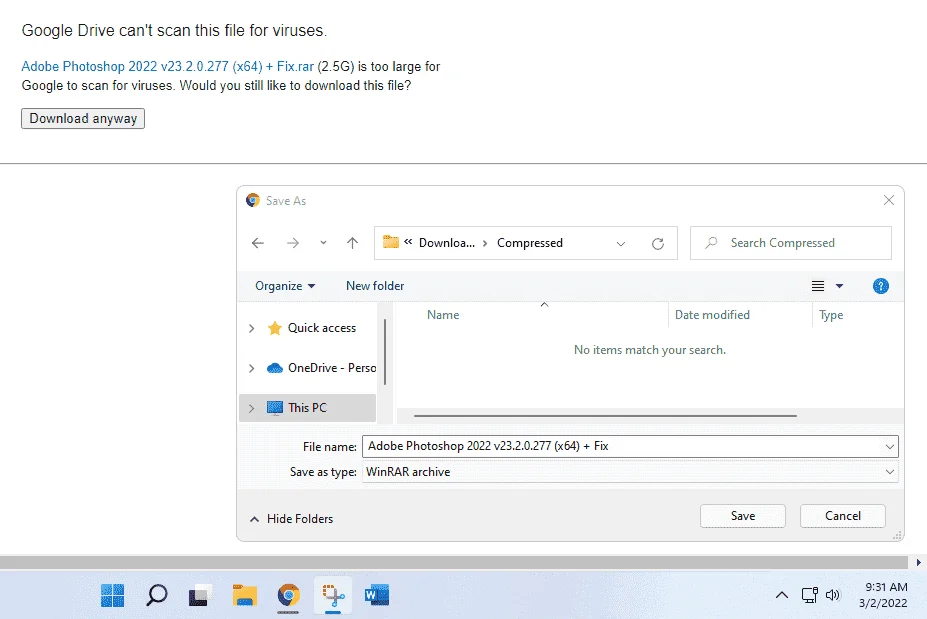Screen dimensions: 927x619
Task: Open Snipping Tool on taskbar
Action: point(333,595)
